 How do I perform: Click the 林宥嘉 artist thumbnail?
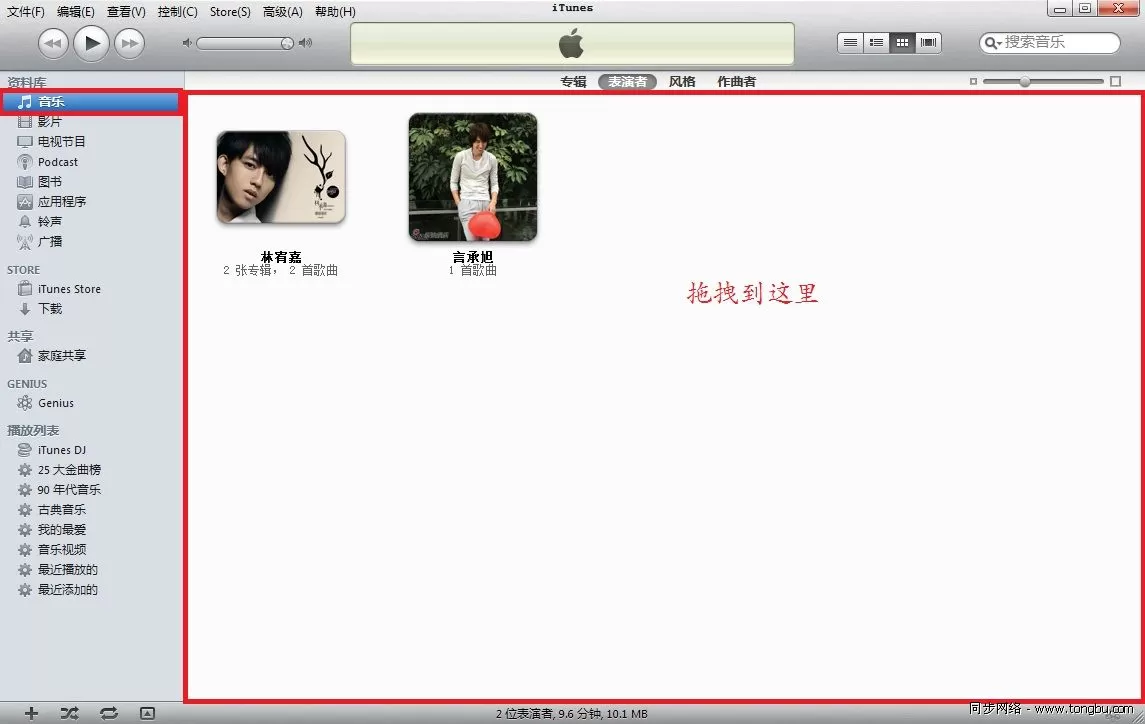(280, 178)
